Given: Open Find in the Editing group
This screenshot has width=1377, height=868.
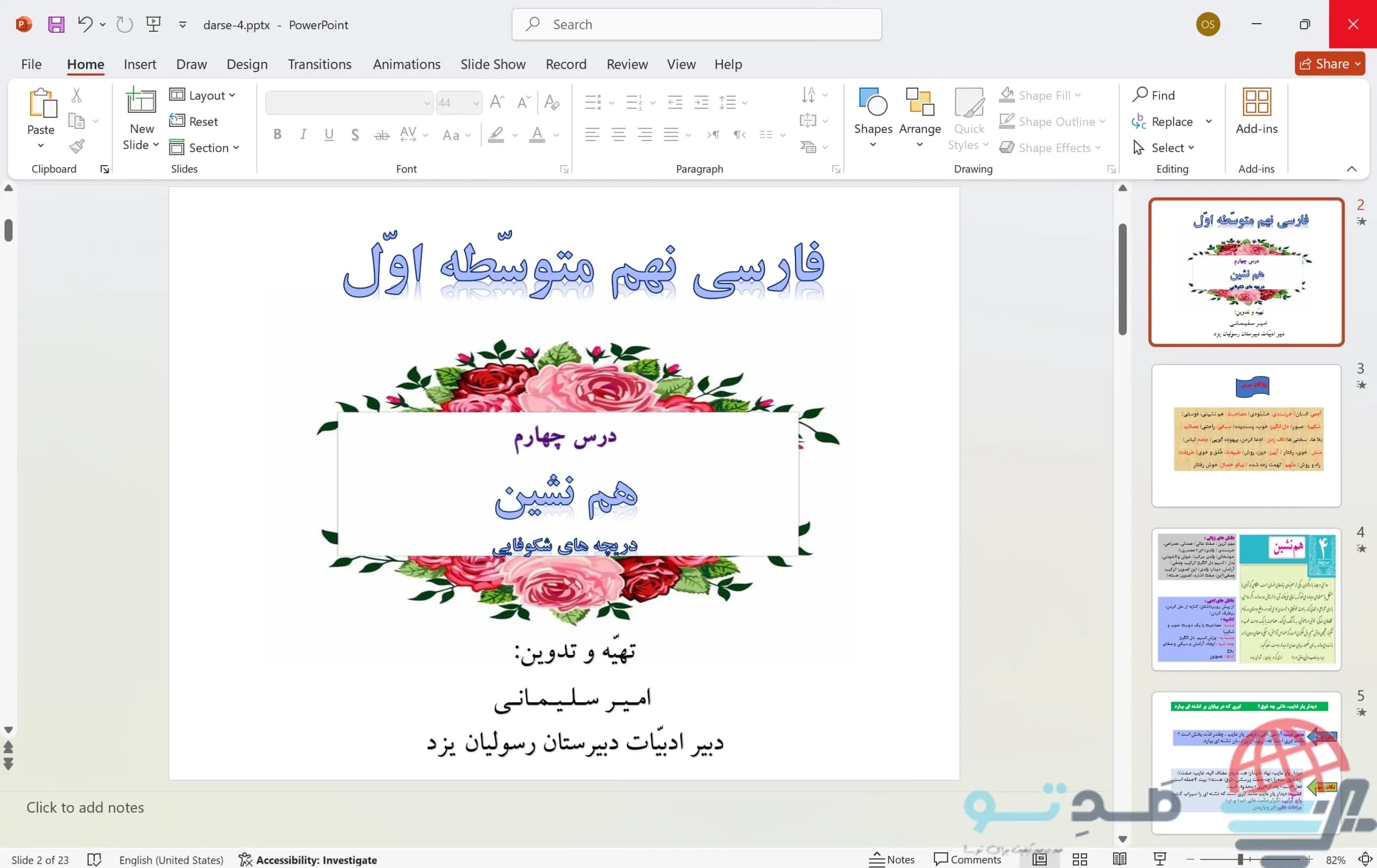Looking at the screenshot, I should (1153, 95).
